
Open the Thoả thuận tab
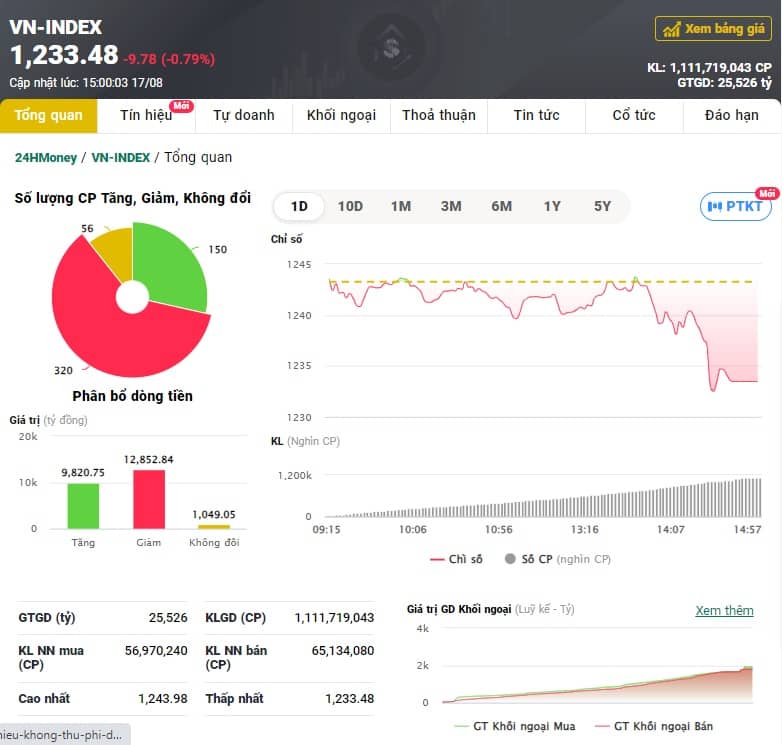click(x=439, y=115)
